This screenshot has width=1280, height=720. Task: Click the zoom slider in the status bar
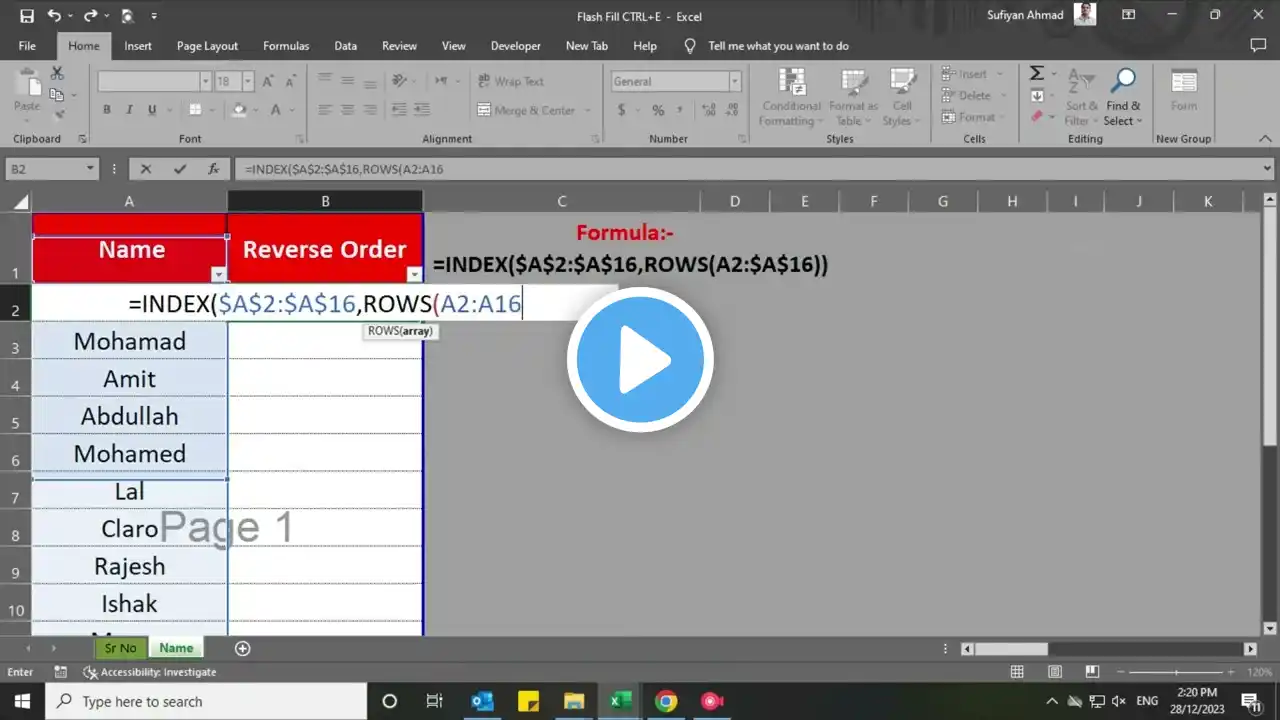pyautogui.click(x=1177, y=672)
